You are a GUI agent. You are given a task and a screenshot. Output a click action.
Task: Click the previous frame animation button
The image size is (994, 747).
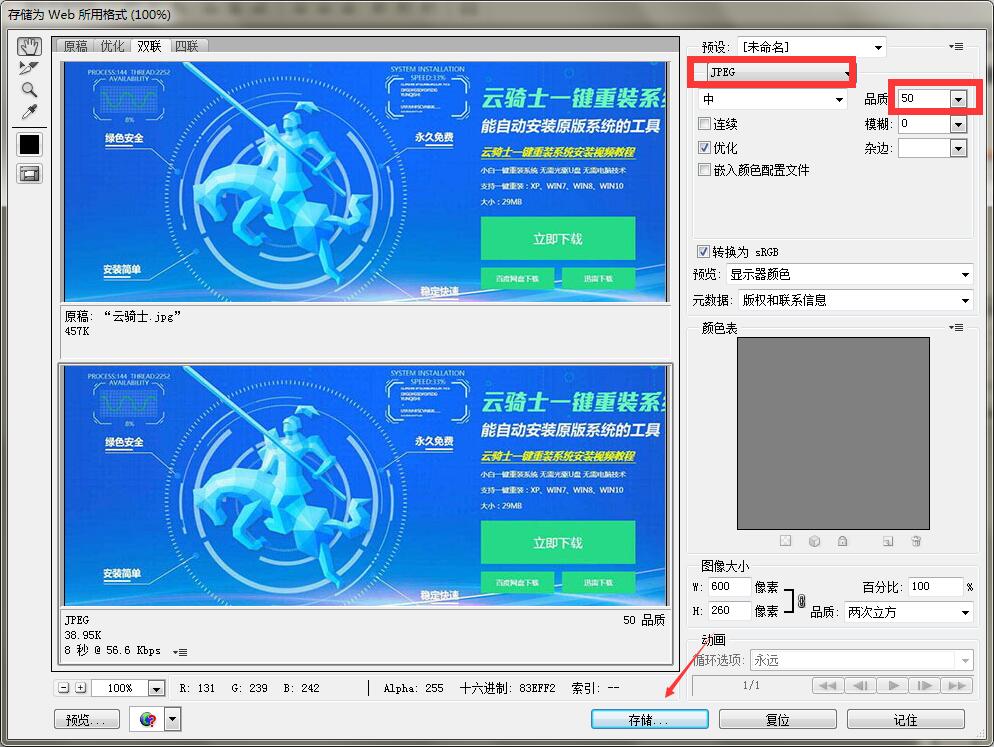point(860,685)
